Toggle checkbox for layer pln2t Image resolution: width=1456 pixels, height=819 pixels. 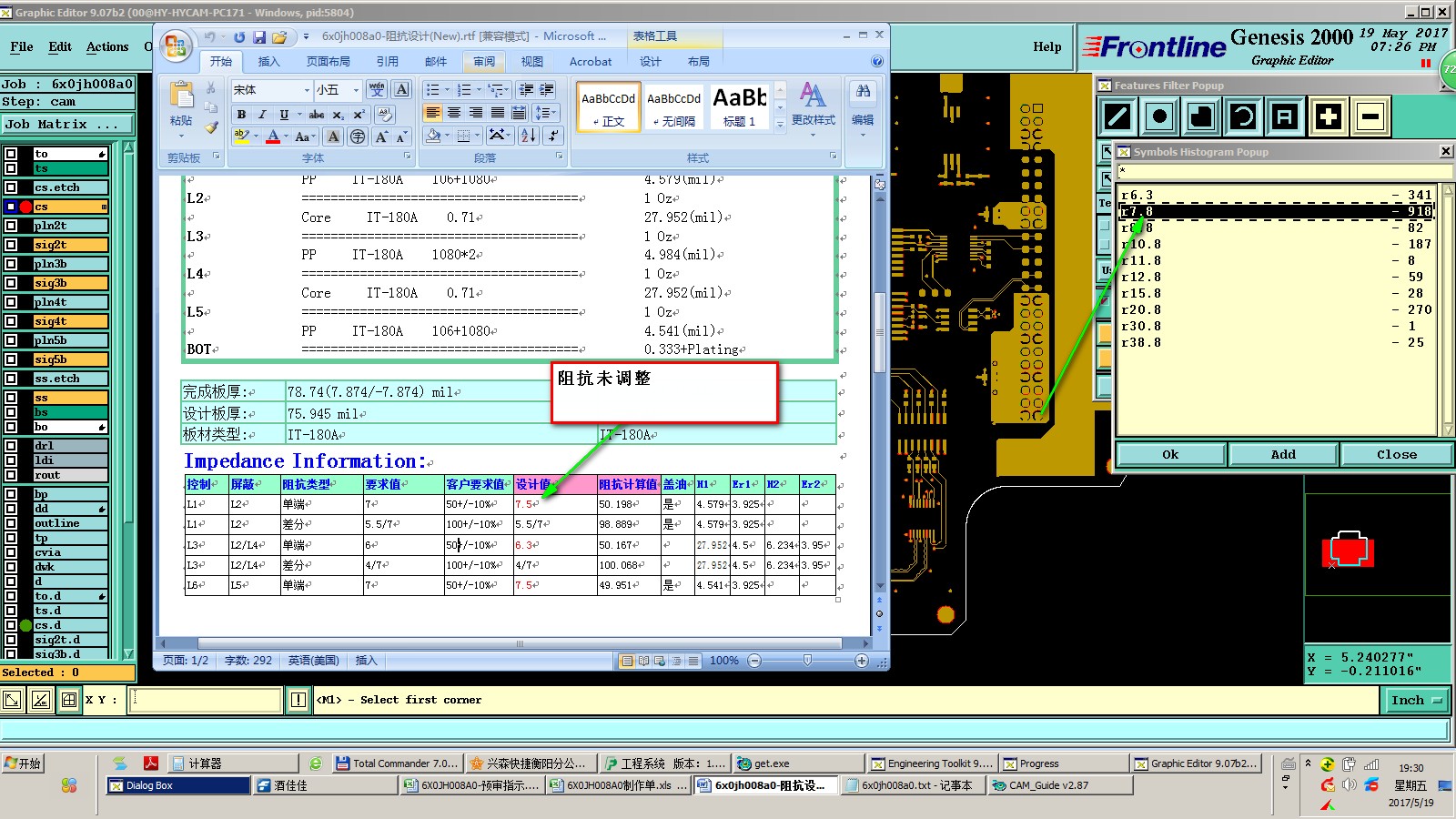[11, 226]
